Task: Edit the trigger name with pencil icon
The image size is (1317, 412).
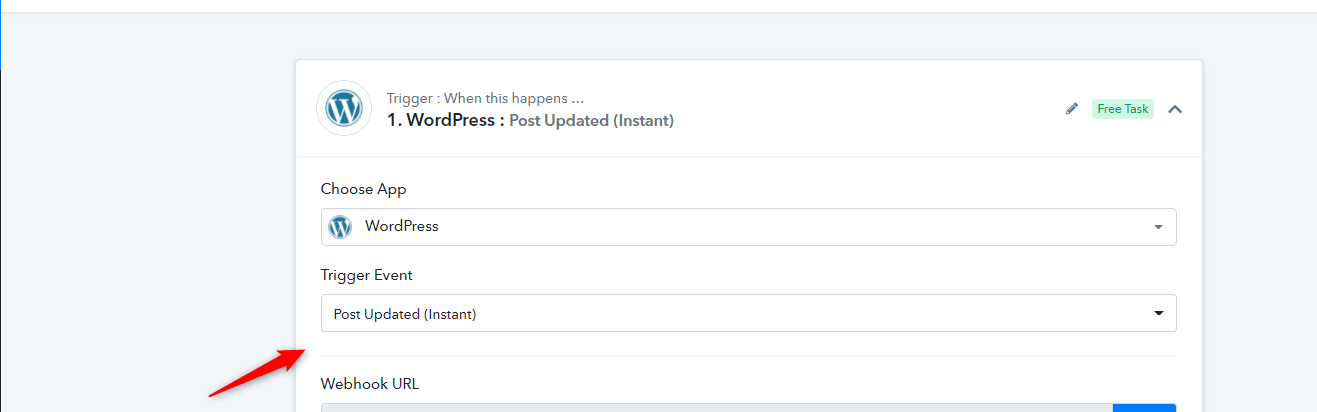Action: pos(1072,108)
